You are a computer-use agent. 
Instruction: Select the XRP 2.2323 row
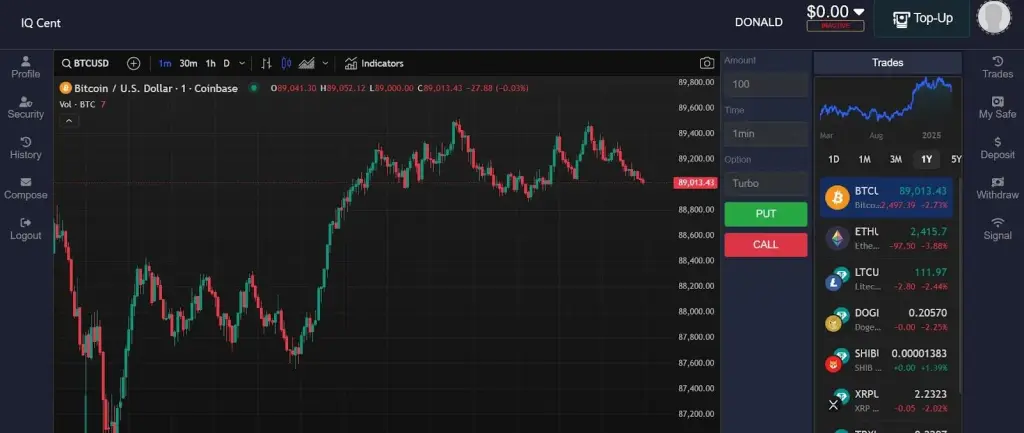[x=887, y=400]
